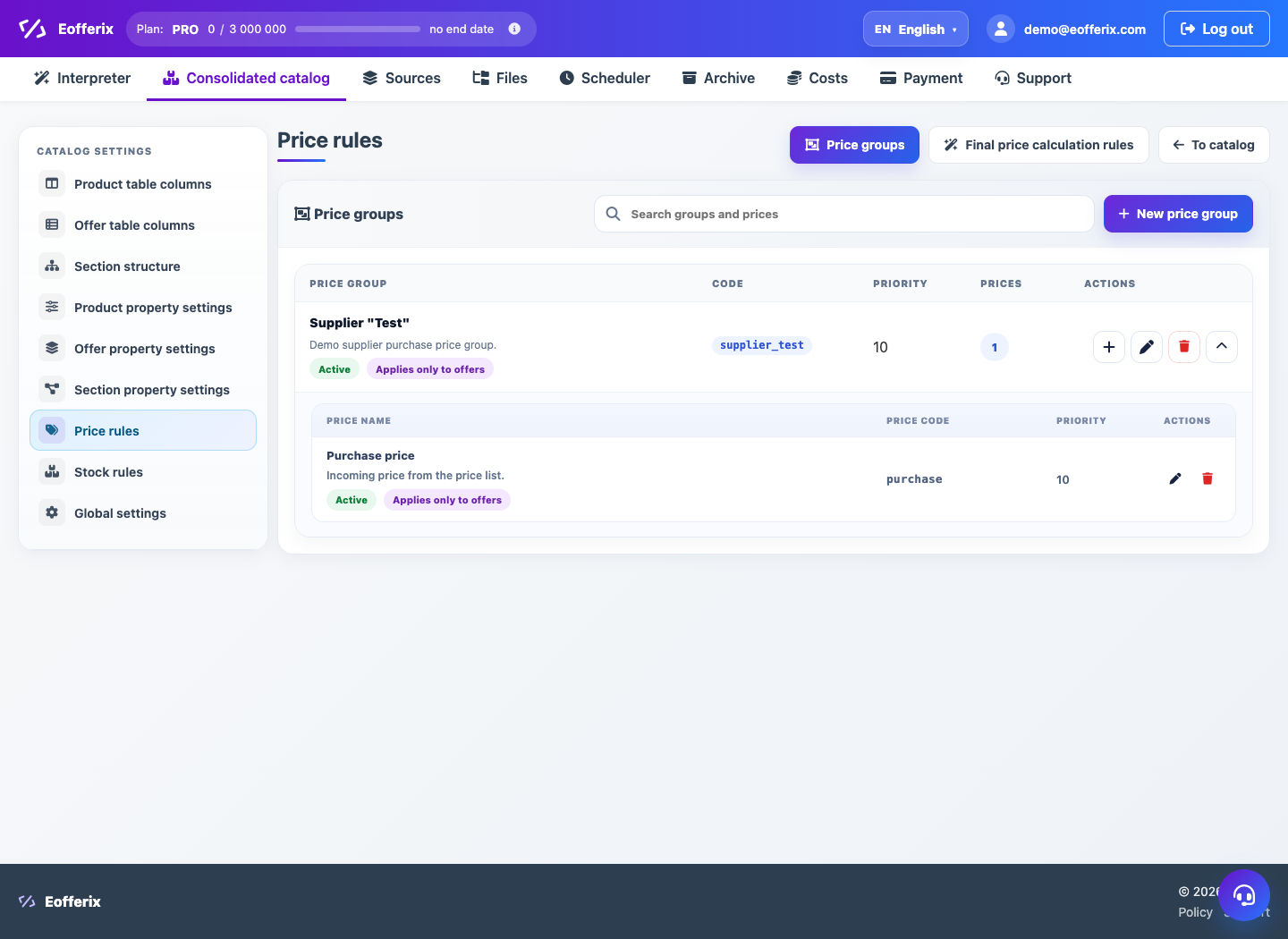Click the prices count badge 1
This screenshot has width=1288, height=939.
pyautogui.click(x=995, y=347)
